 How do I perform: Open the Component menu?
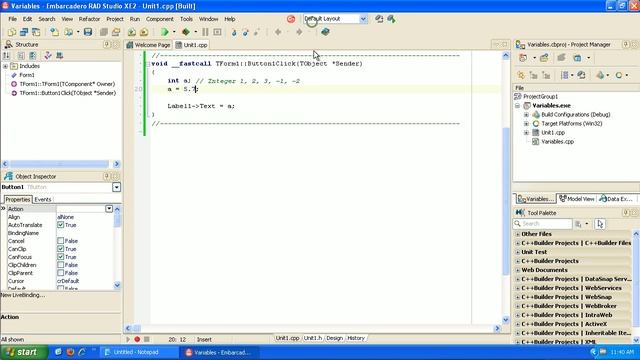click(x=160, y=19)
